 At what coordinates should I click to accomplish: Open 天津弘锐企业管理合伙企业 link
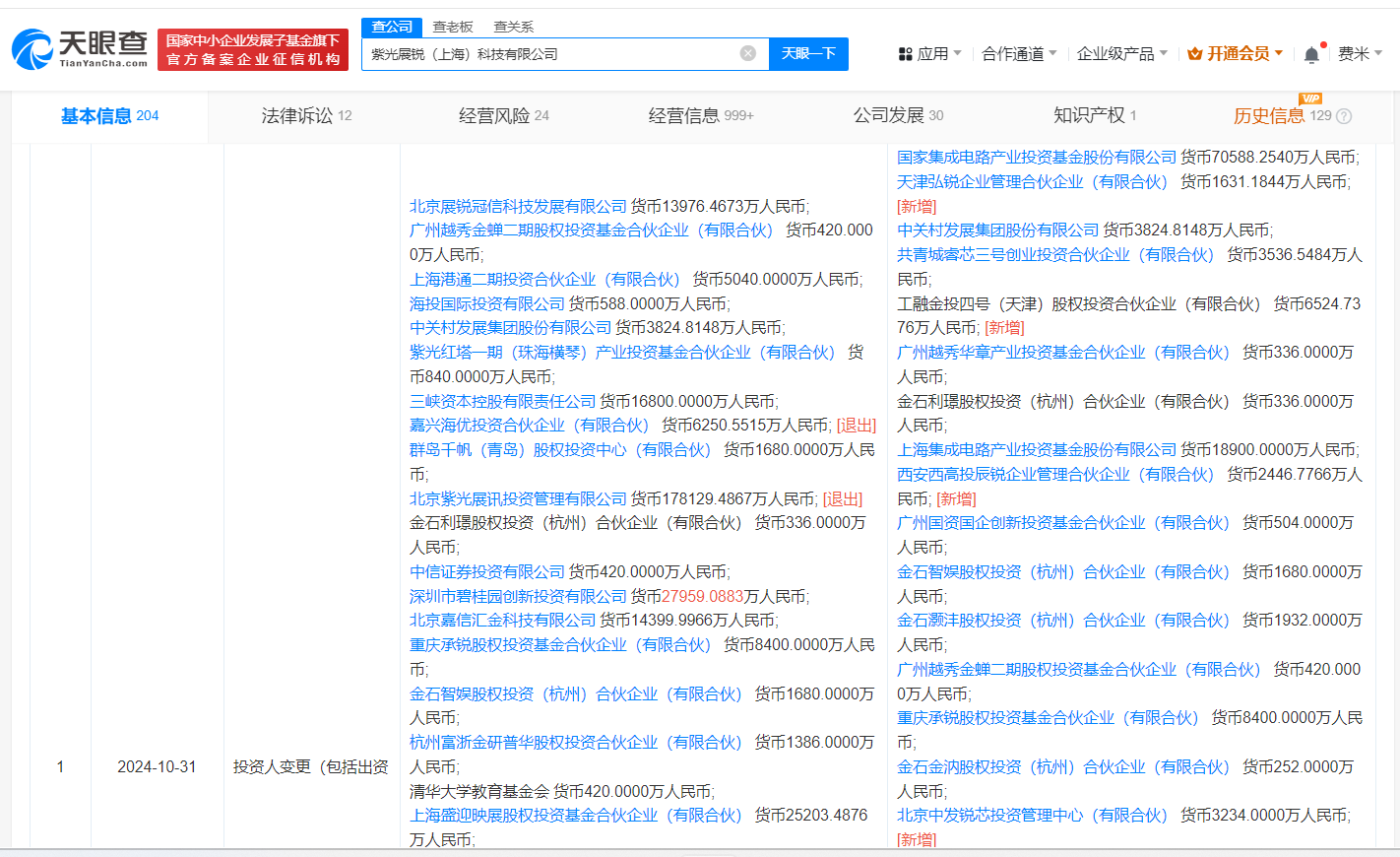pyautogui.click(x=1032, y=182)
